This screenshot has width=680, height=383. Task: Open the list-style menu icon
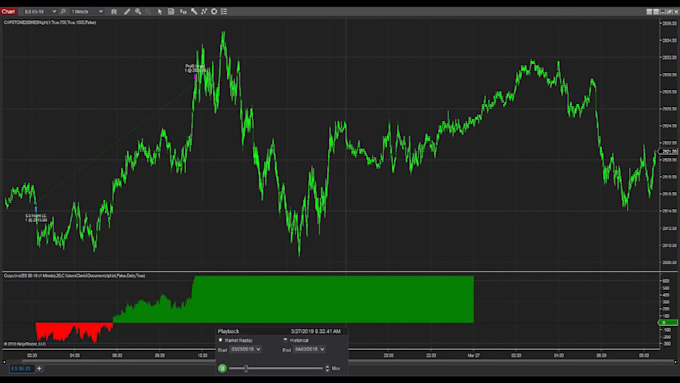coord(224,12)
